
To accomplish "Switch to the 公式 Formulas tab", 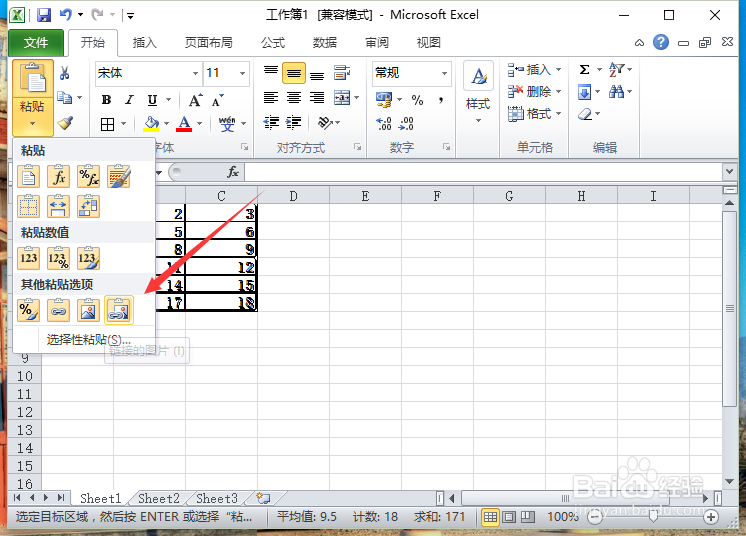I will pyautogui.click(x=273, y=43).
